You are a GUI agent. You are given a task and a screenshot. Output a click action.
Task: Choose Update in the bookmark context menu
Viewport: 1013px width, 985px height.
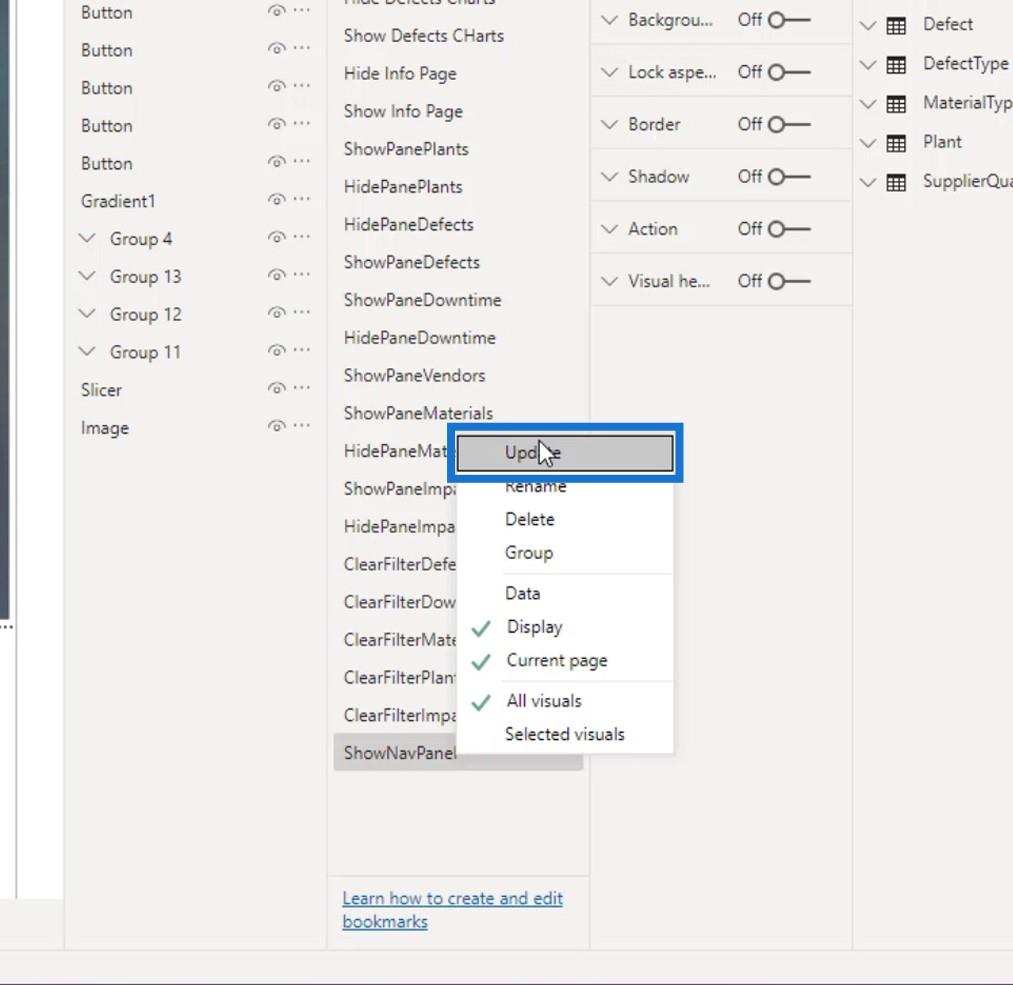point(565,453)
